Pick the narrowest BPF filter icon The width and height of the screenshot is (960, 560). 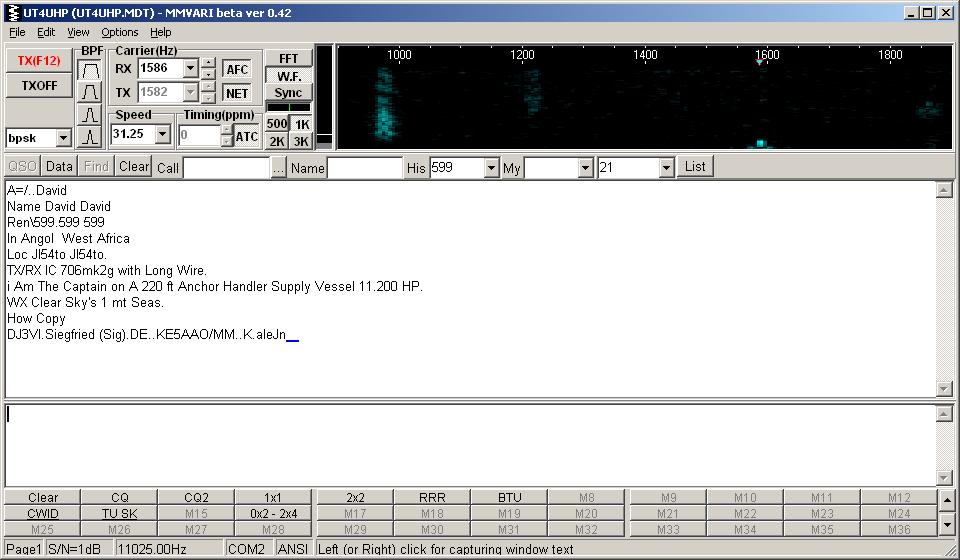[90, 136]
